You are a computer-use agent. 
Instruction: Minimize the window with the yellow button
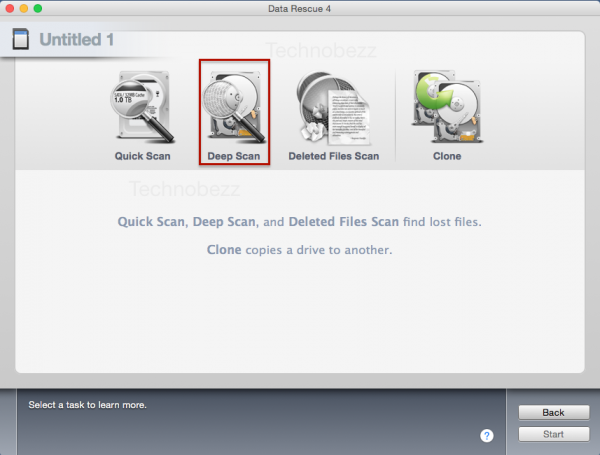click(x=24, y=8)
